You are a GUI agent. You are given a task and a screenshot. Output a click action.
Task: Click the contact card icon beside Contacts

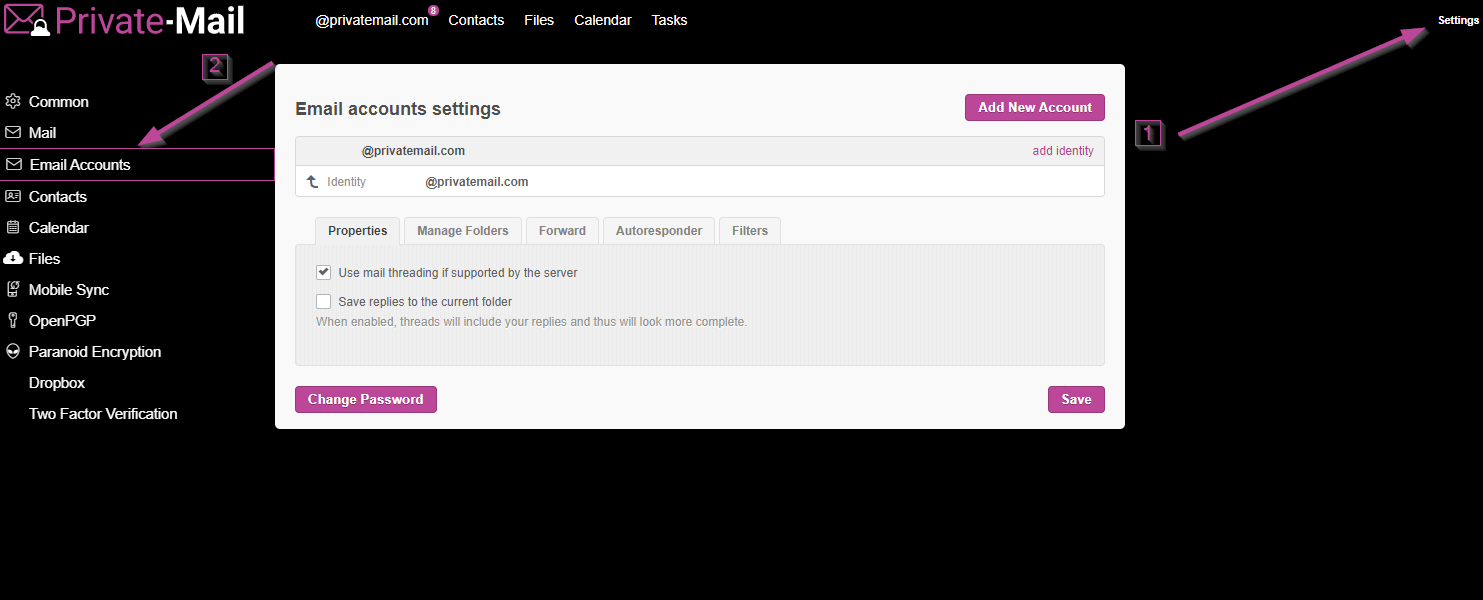pyautogui.click(x=13, y=197)
